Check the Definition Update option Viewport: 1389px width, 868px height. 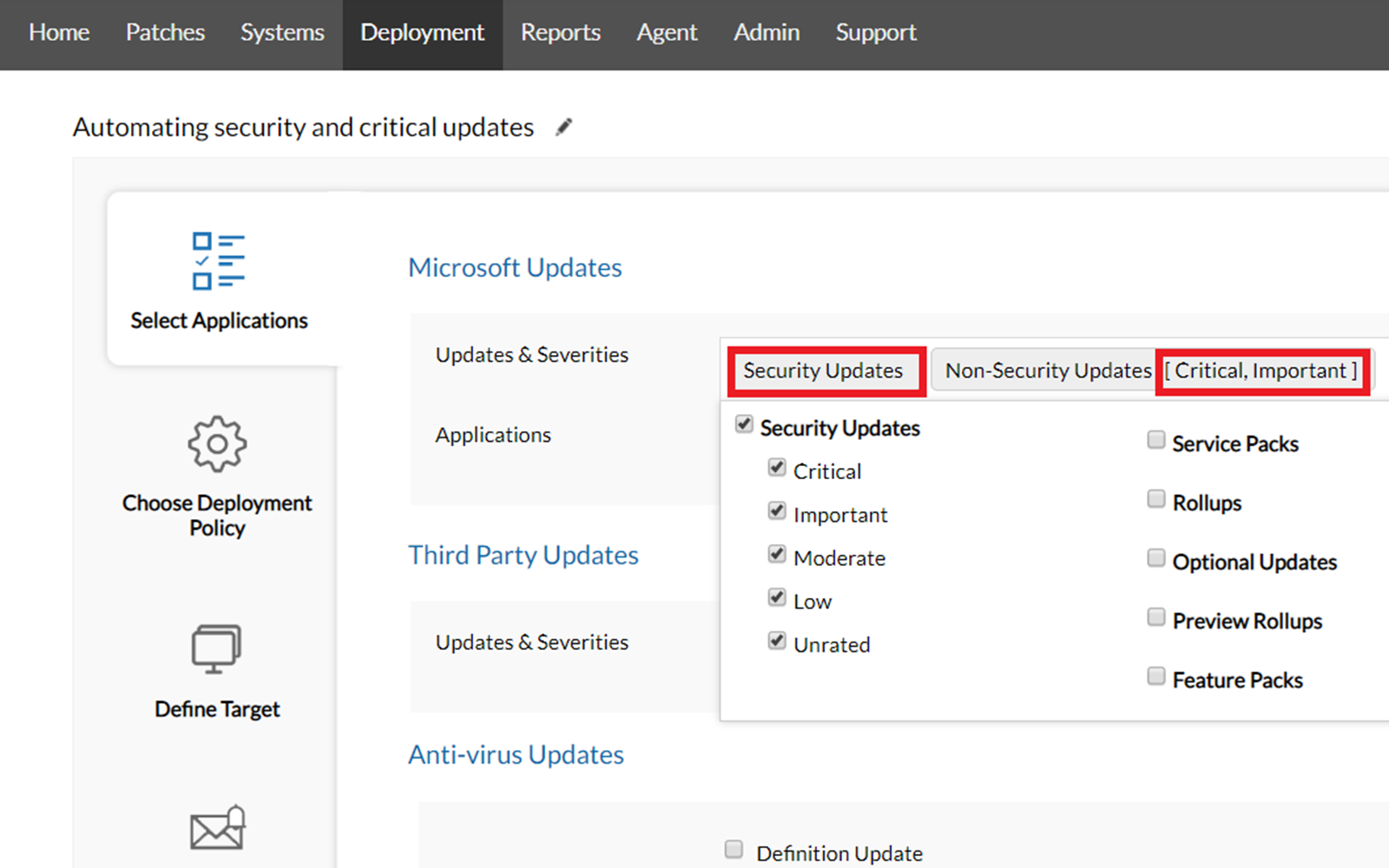pyautogui.click(x=734, y=849)
